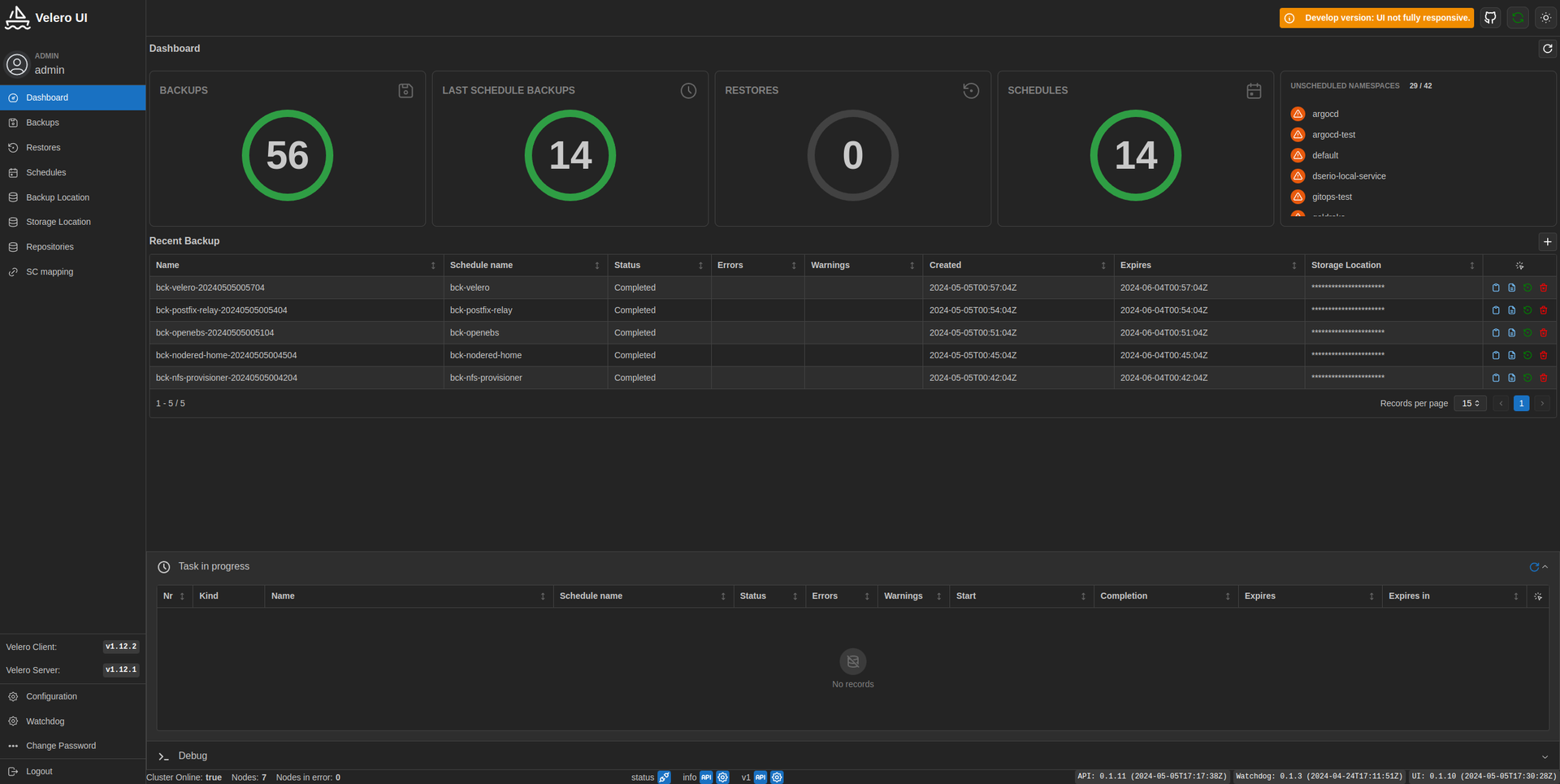Click the Logout option in the sidebar
The image size is (1560, 784).
(38, 771)
